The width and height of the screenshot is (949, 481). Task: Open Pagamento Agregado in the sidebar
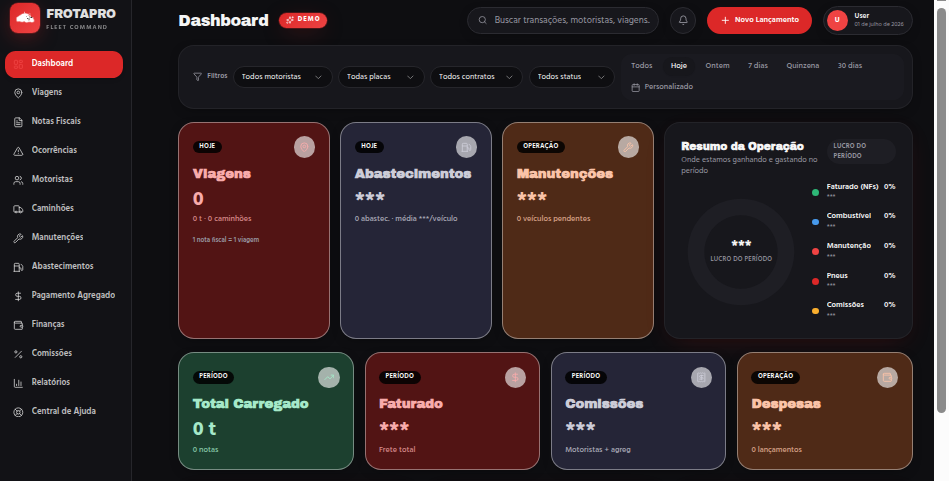64,296
